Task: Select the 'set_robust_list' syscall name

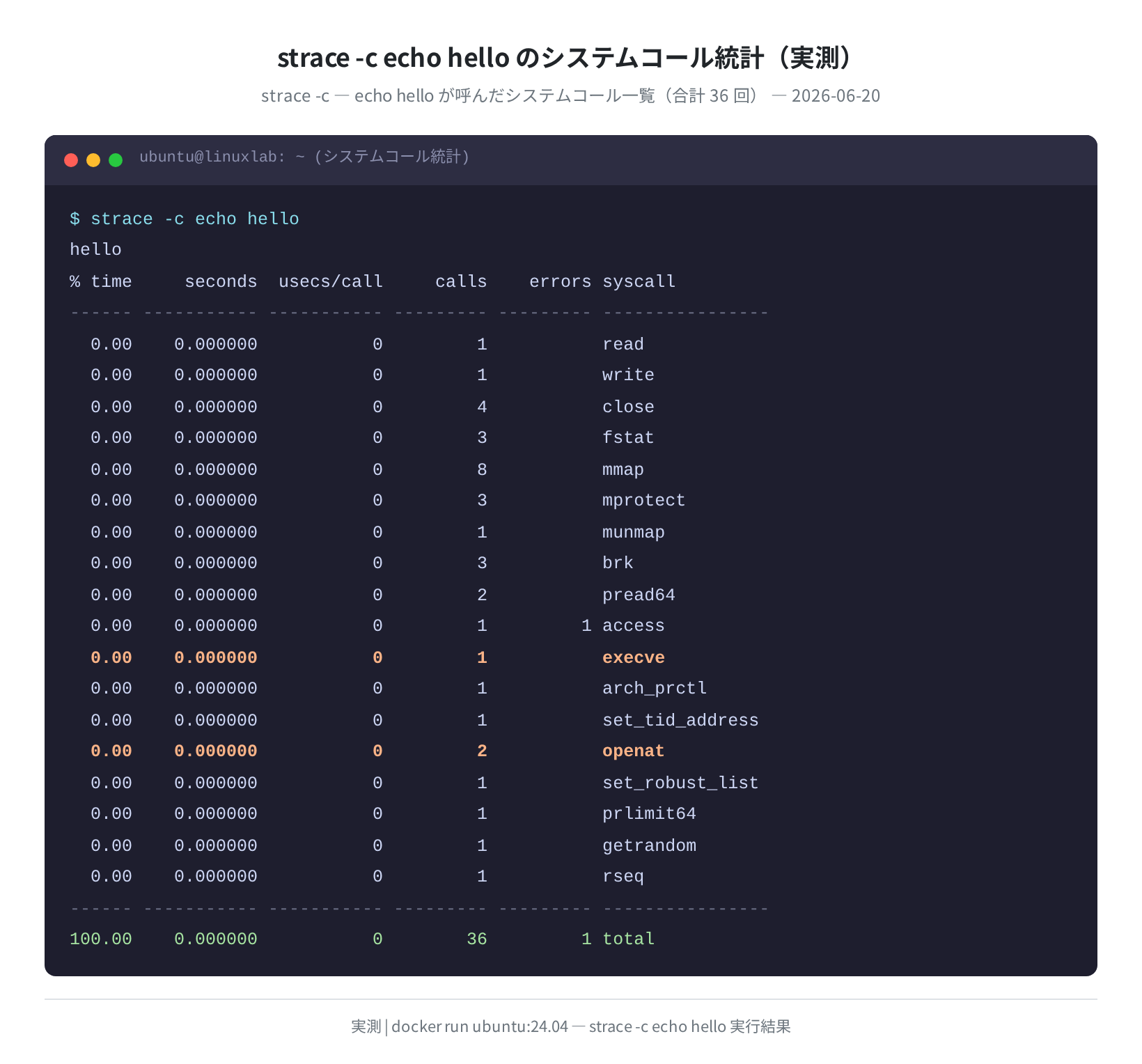Action: 680,783
